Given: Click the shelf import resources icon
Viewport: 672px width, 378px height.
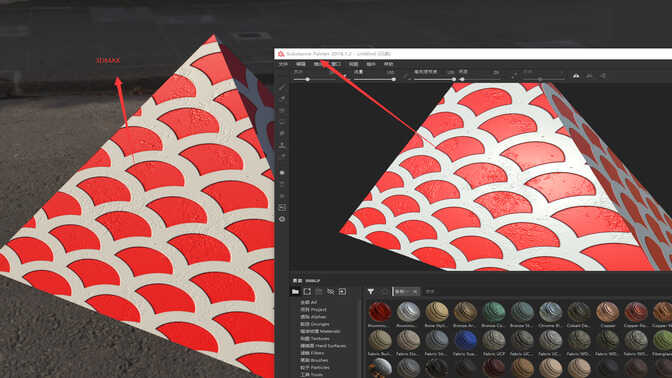Looking at the screenshot, I should click(x=342, y=292).
